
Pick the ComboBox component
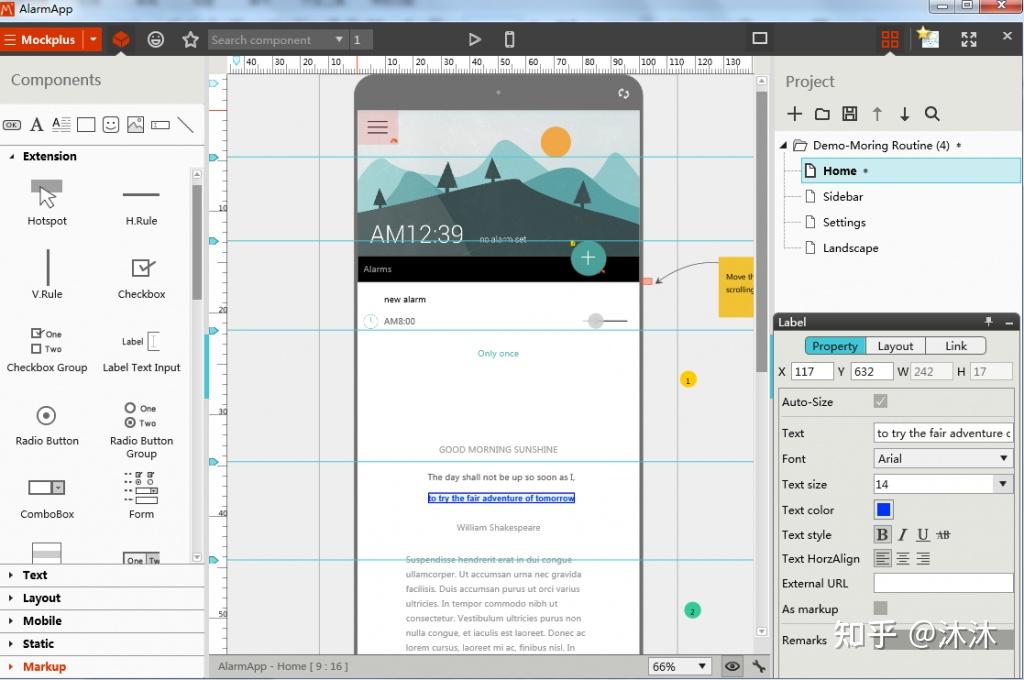[47, 499]
